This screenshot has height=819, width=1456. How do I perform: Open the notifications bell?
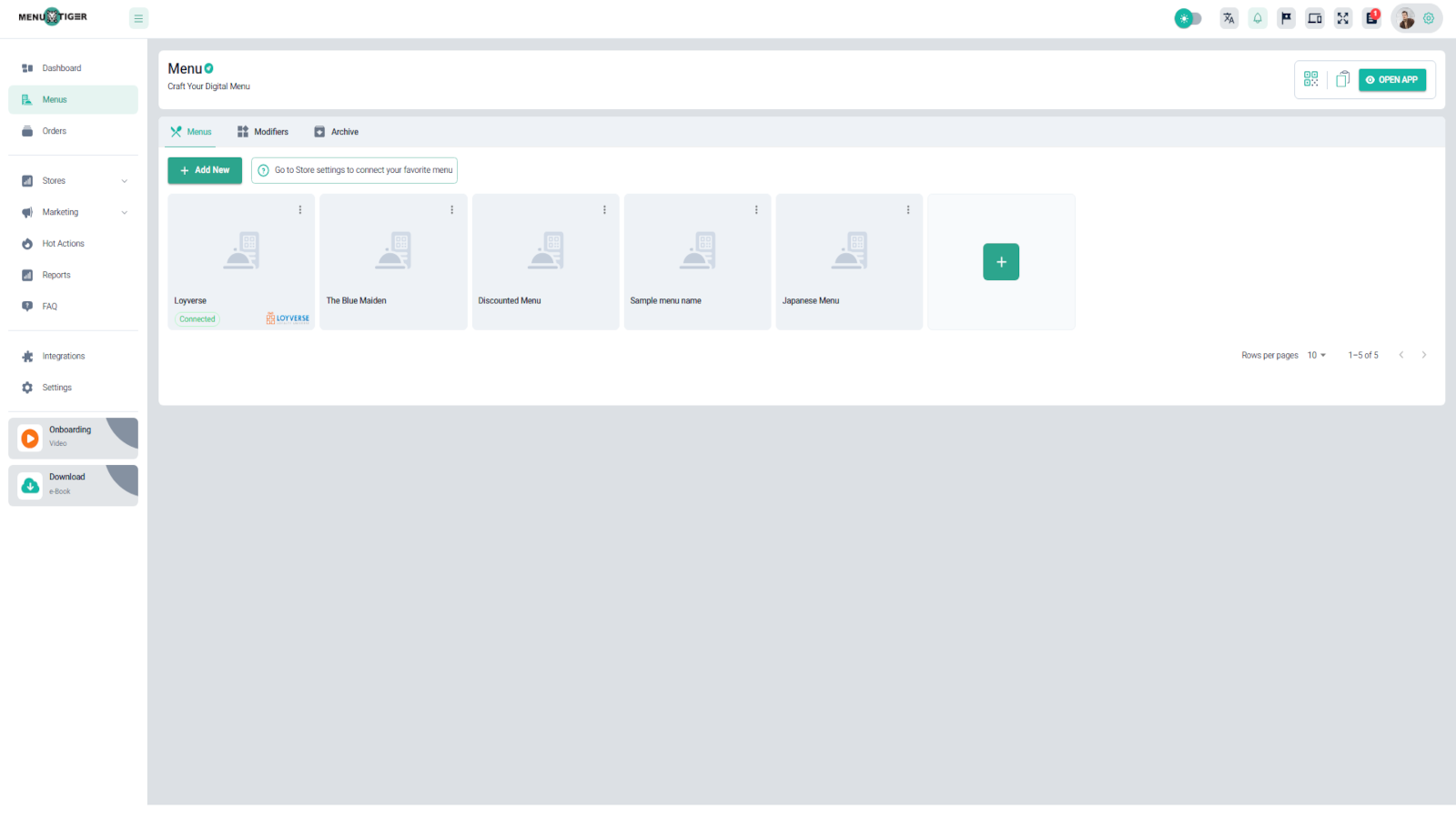pyautogui.click(x=1258, y=18)
